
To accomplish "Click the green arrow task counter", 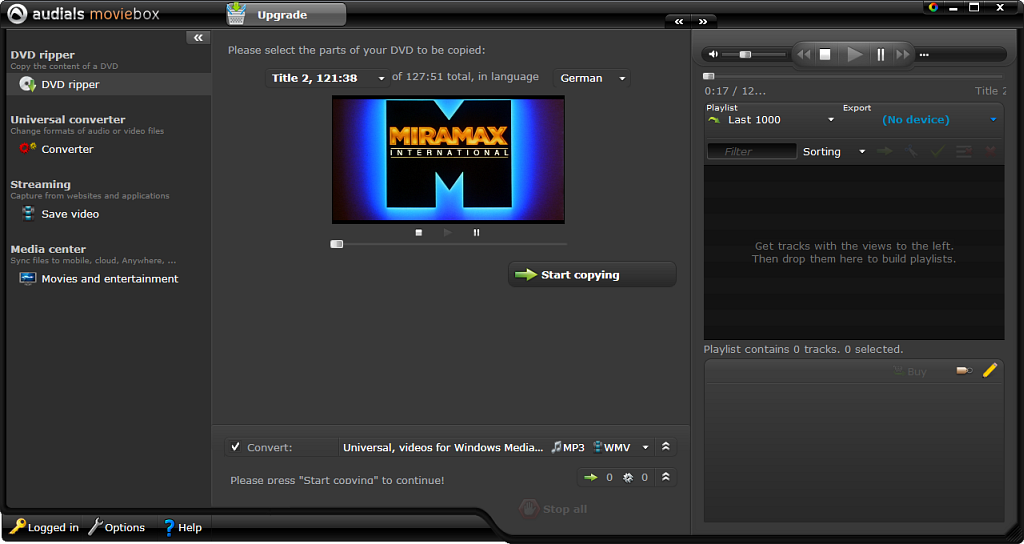I will 591,477.
